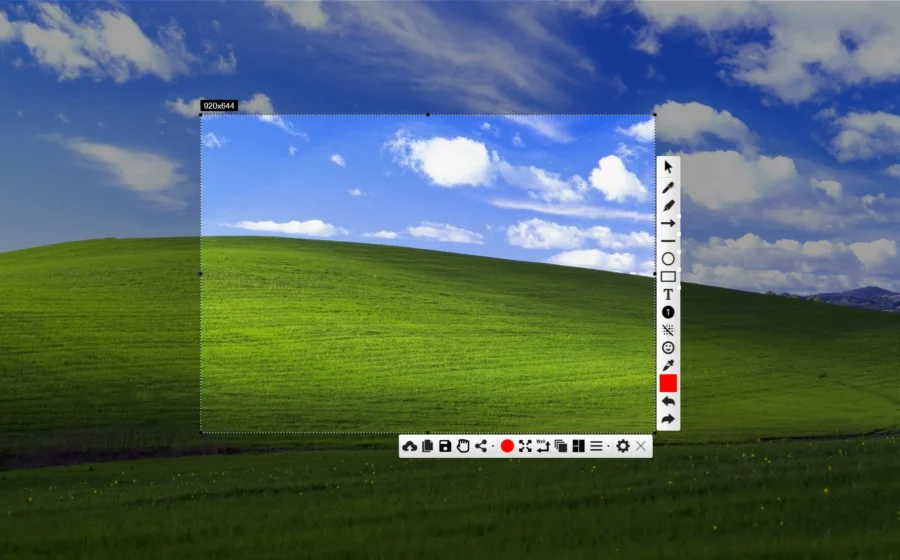Screen dimensions: 900x560
Task: Click the split layout panels icon
Action: pos(579,446)
